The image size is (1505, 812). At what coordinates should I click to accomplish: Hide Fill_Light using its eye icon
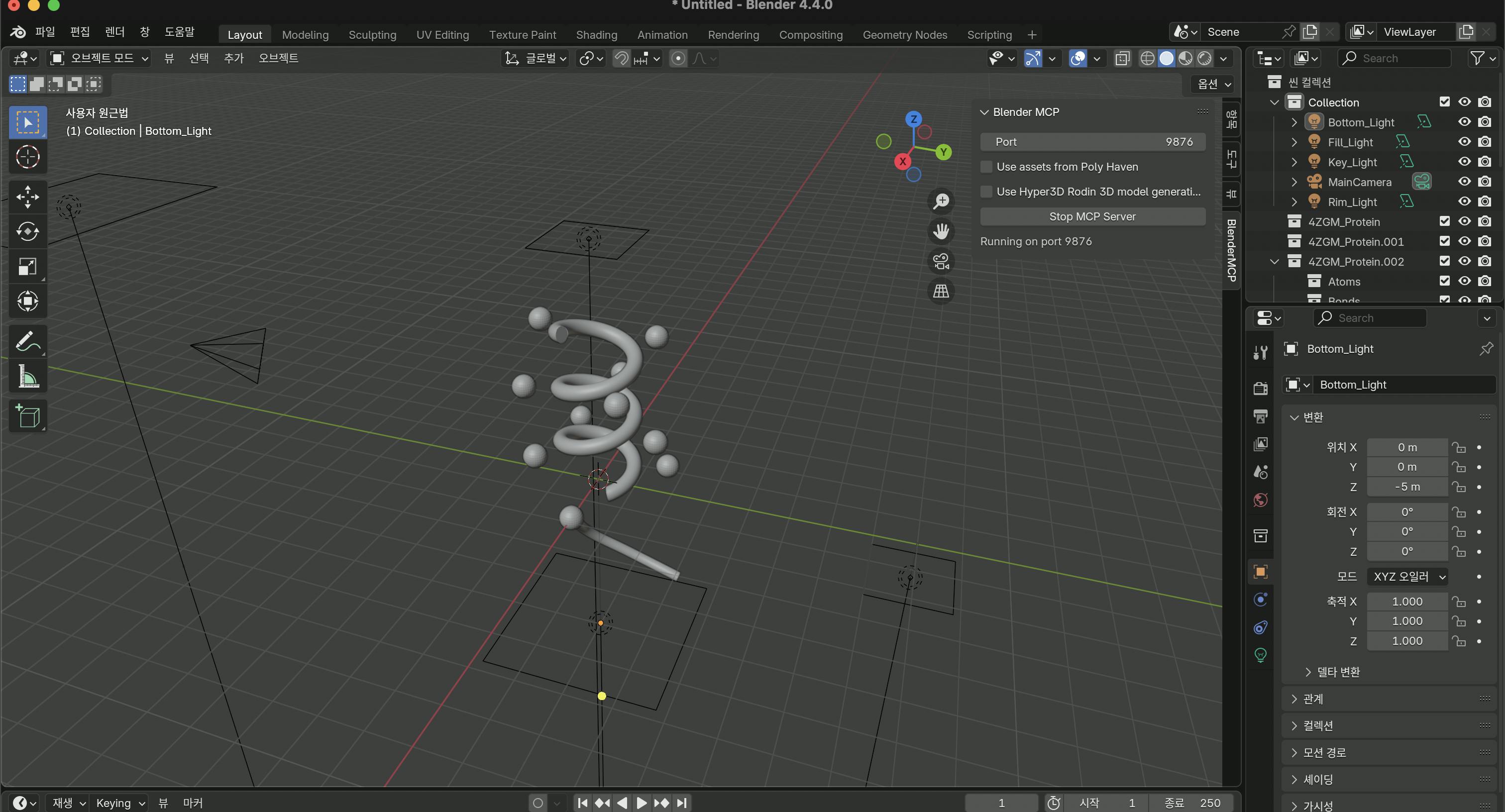[x=1464, y=142]
